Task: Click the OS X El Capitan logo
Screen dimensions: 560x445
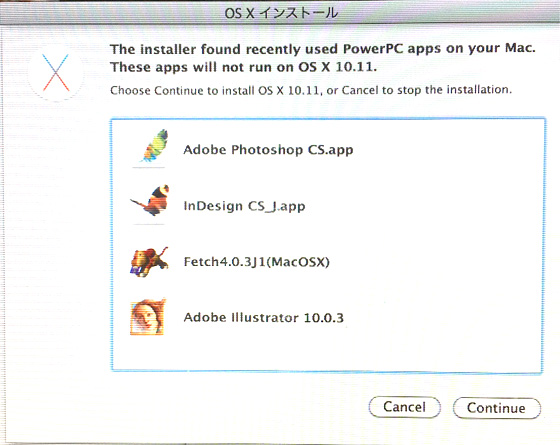Action: [x=56, y=73]
